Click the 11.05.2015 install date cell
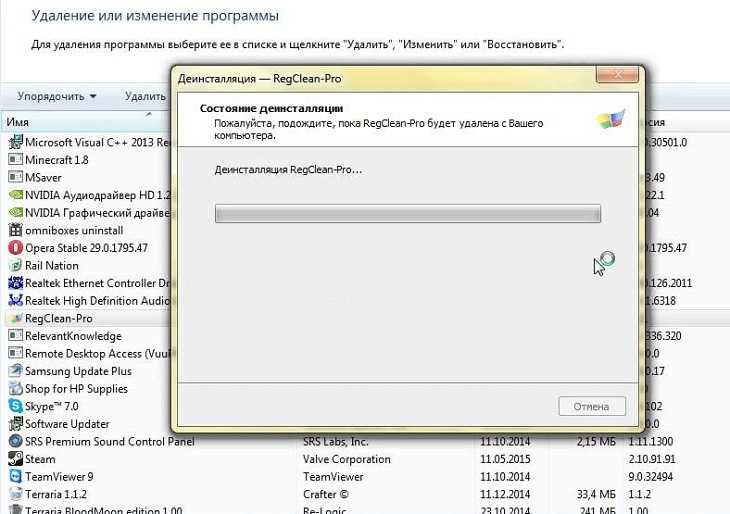Image resolution: width=730 pixels, height=514 pixels. pyautogui.click(x=505, y=459)
